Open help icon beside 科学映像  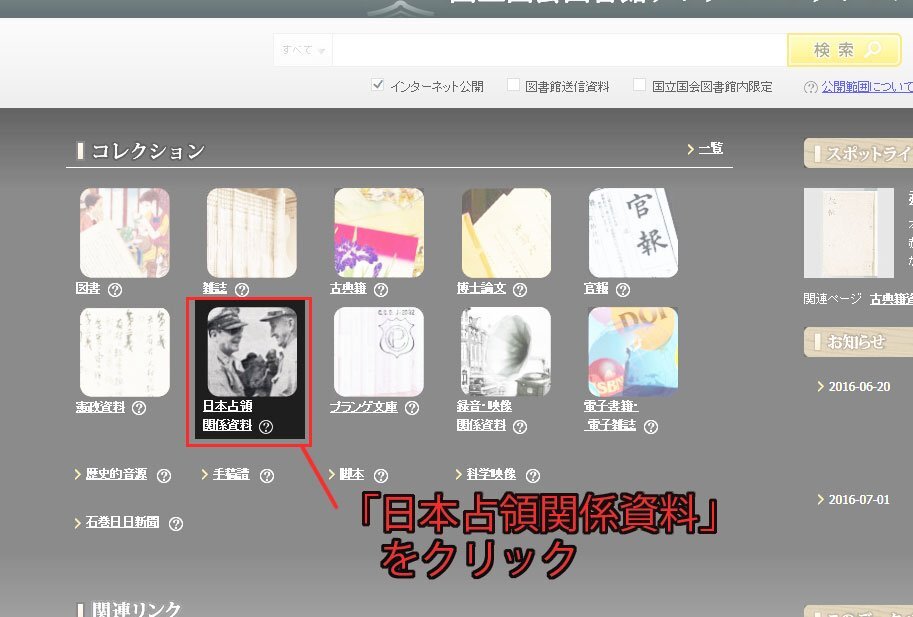click(x=533, y=476)
